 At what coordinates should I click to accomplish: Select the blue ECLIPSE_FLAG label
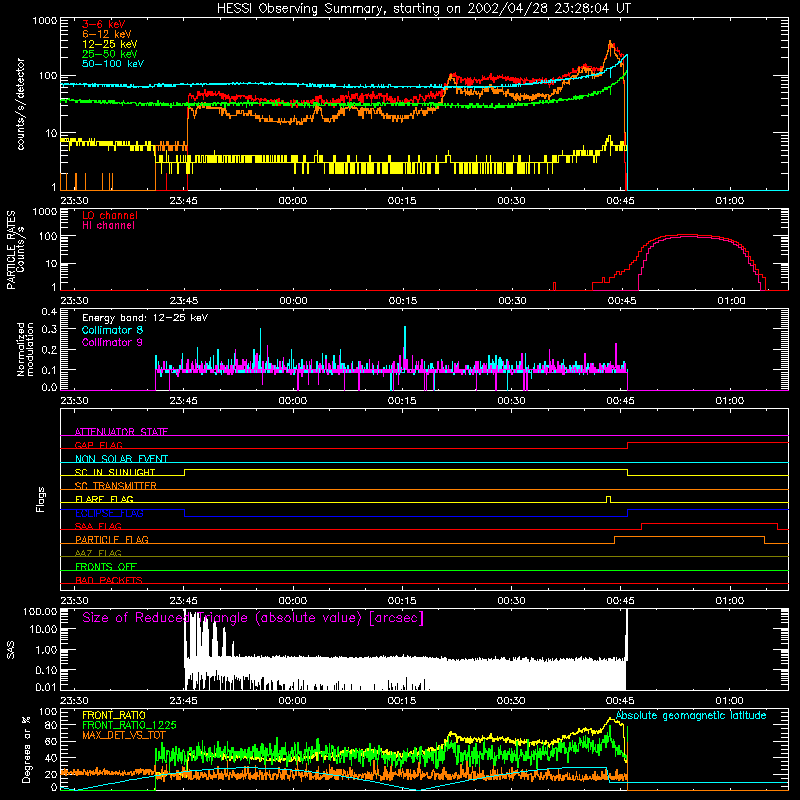[109, 513]
